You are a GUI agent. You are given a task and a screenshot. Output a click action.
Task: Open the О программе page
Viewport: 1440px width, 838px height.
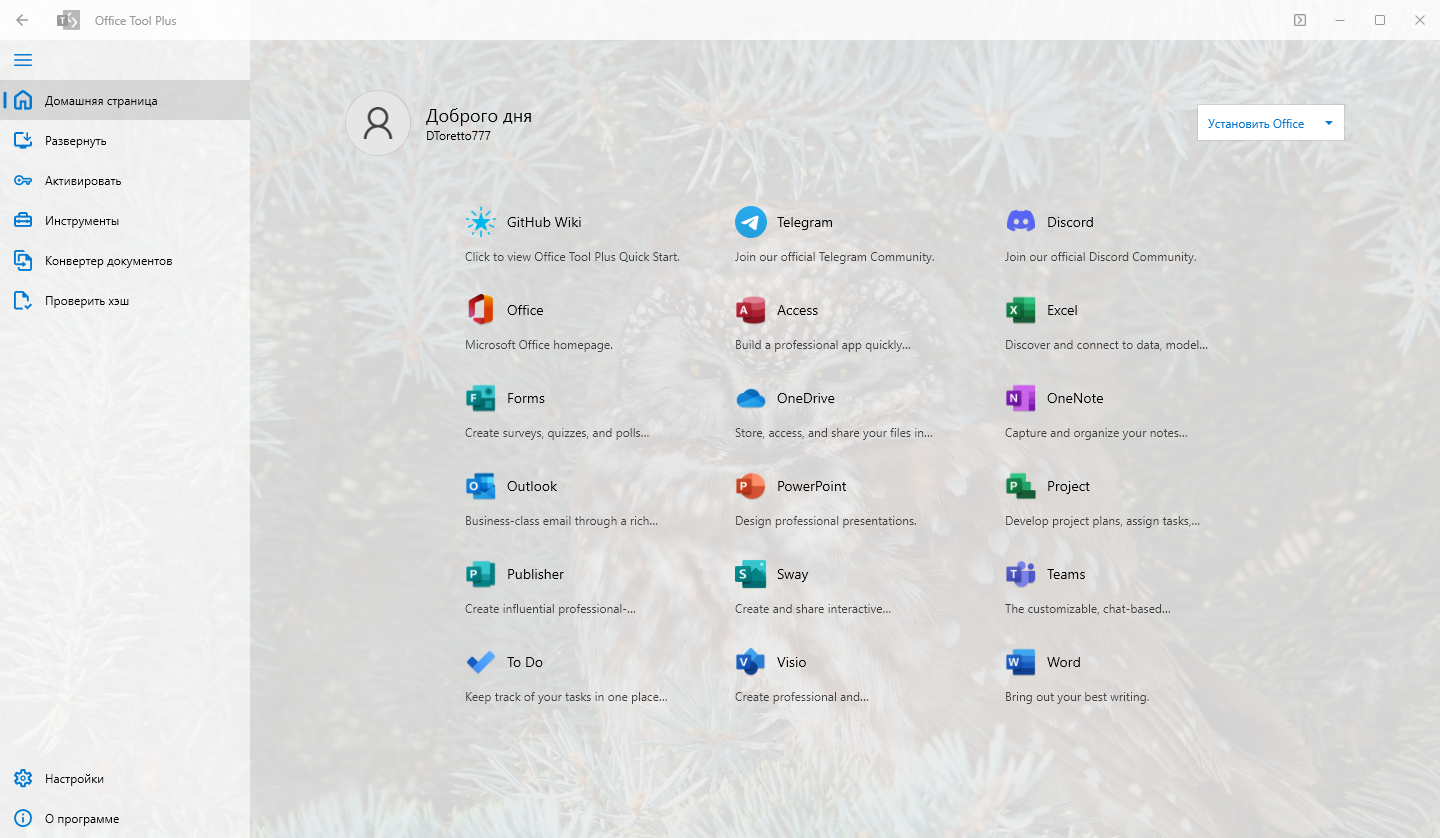125,818
